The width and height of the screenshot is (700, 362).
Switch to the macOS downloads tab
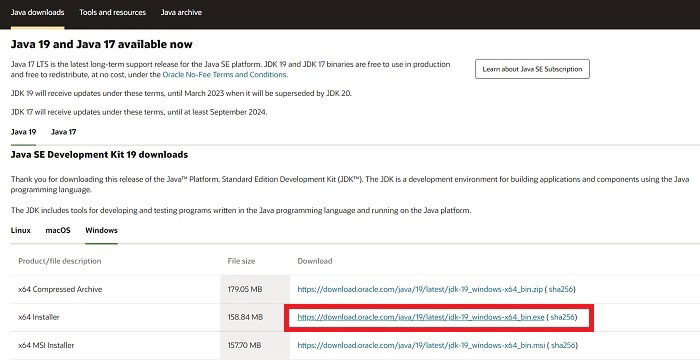click(58, 230)
